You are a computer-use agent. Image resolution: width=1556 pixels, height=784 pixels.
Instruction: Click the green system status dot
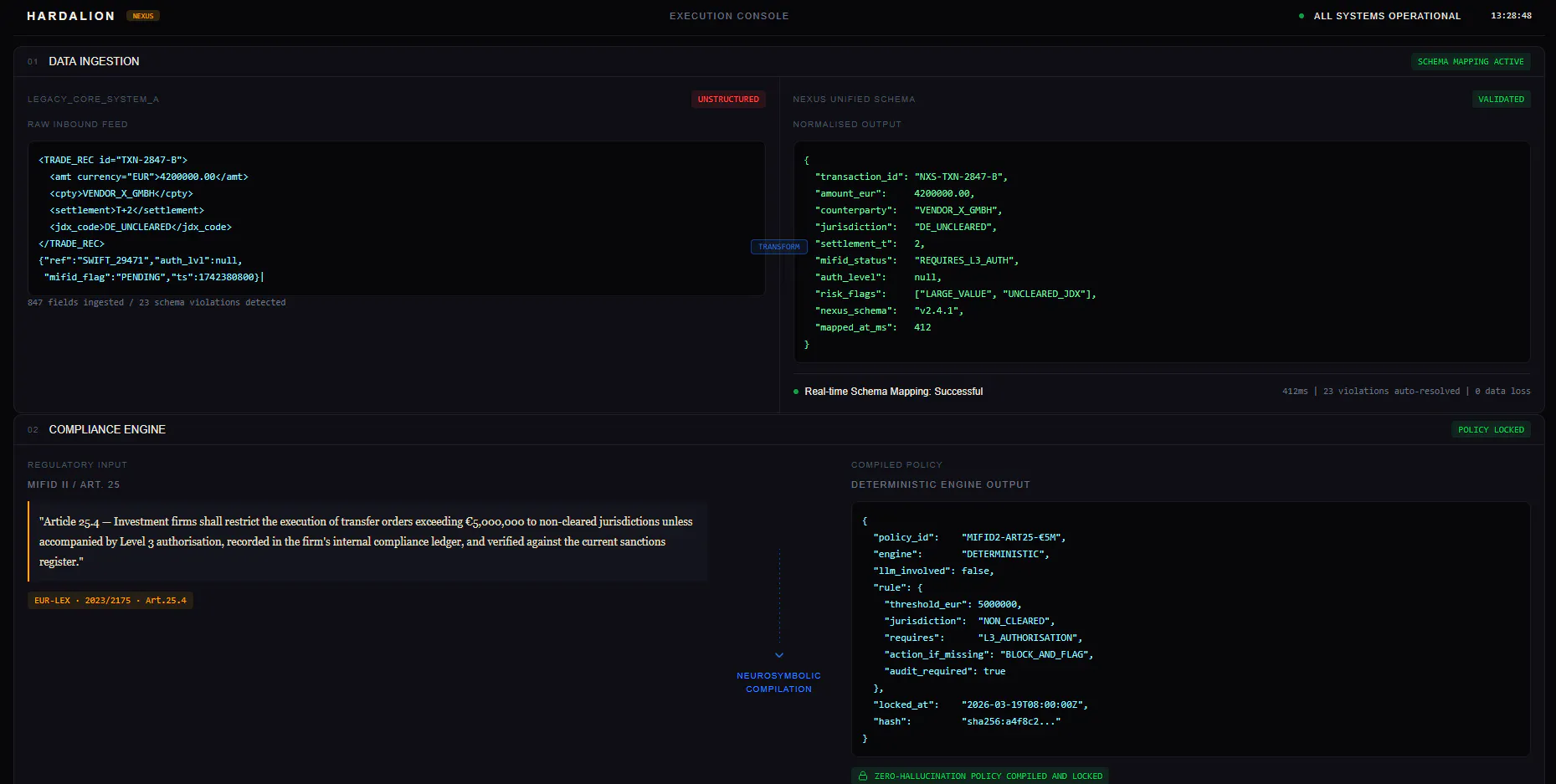tap(1302, 16)
